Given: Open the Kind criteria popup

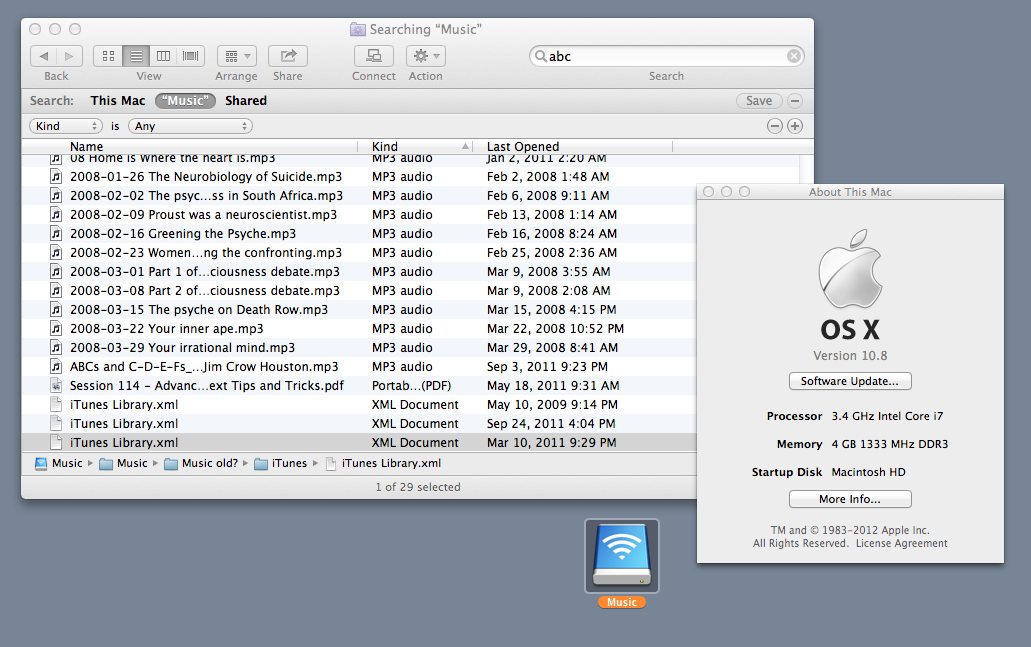Looking at the screenshot, I should [x=66, y=126].
